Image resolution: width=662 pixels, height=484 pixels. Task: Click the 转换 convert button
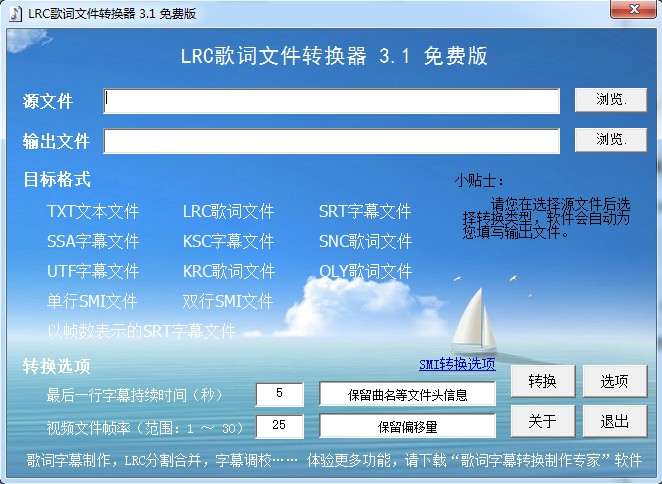(543, 381)
